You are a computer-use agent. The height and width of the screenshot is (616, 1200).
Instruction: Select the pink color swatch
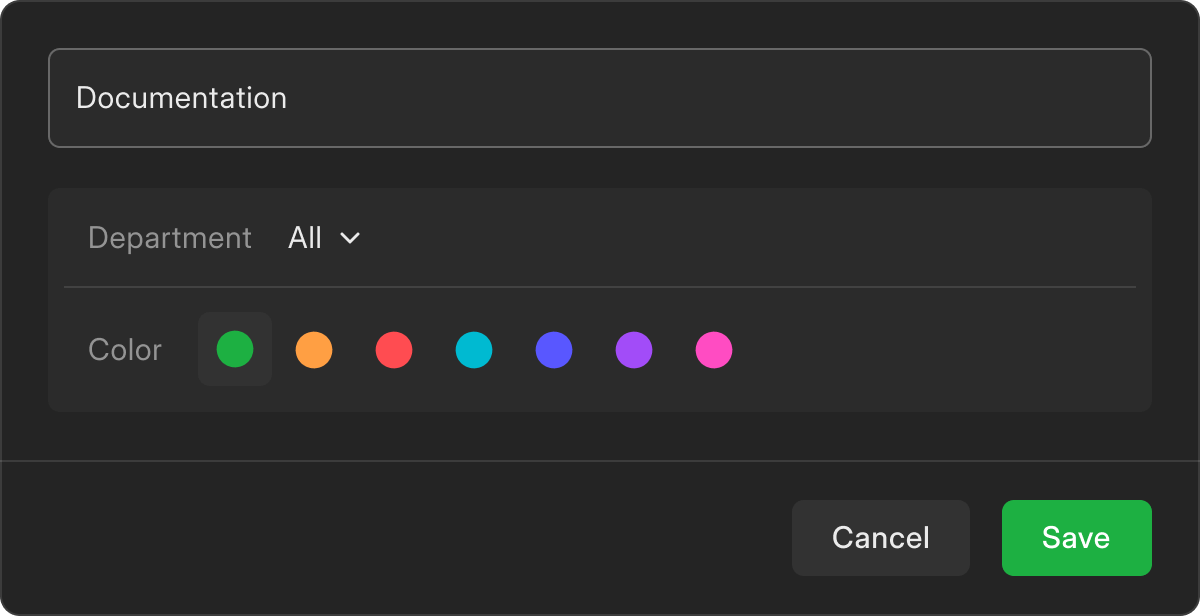(x=714, y=350)
